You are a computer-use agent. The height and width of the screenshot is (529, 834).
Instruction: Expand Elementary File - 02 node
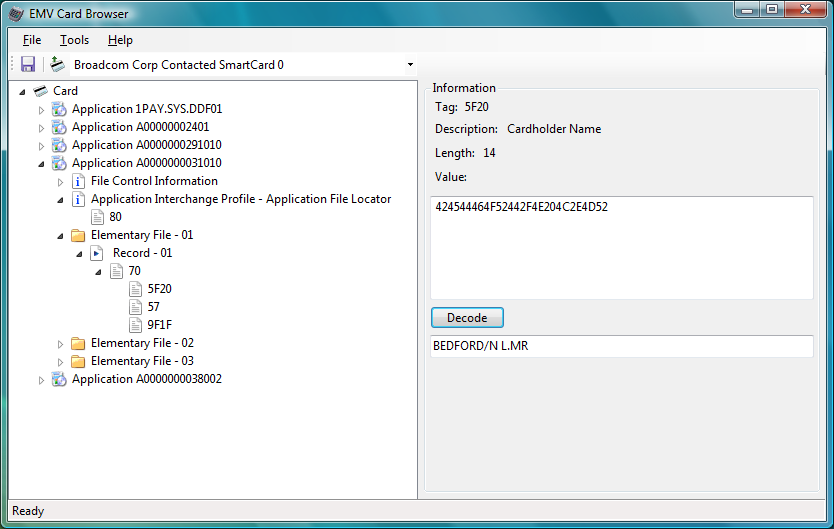61,344
